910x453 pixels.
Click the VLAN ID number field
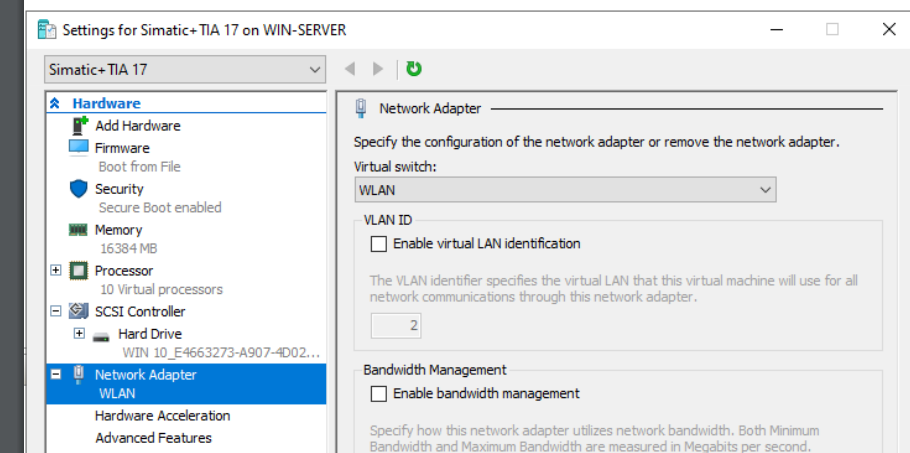(396, 326)
